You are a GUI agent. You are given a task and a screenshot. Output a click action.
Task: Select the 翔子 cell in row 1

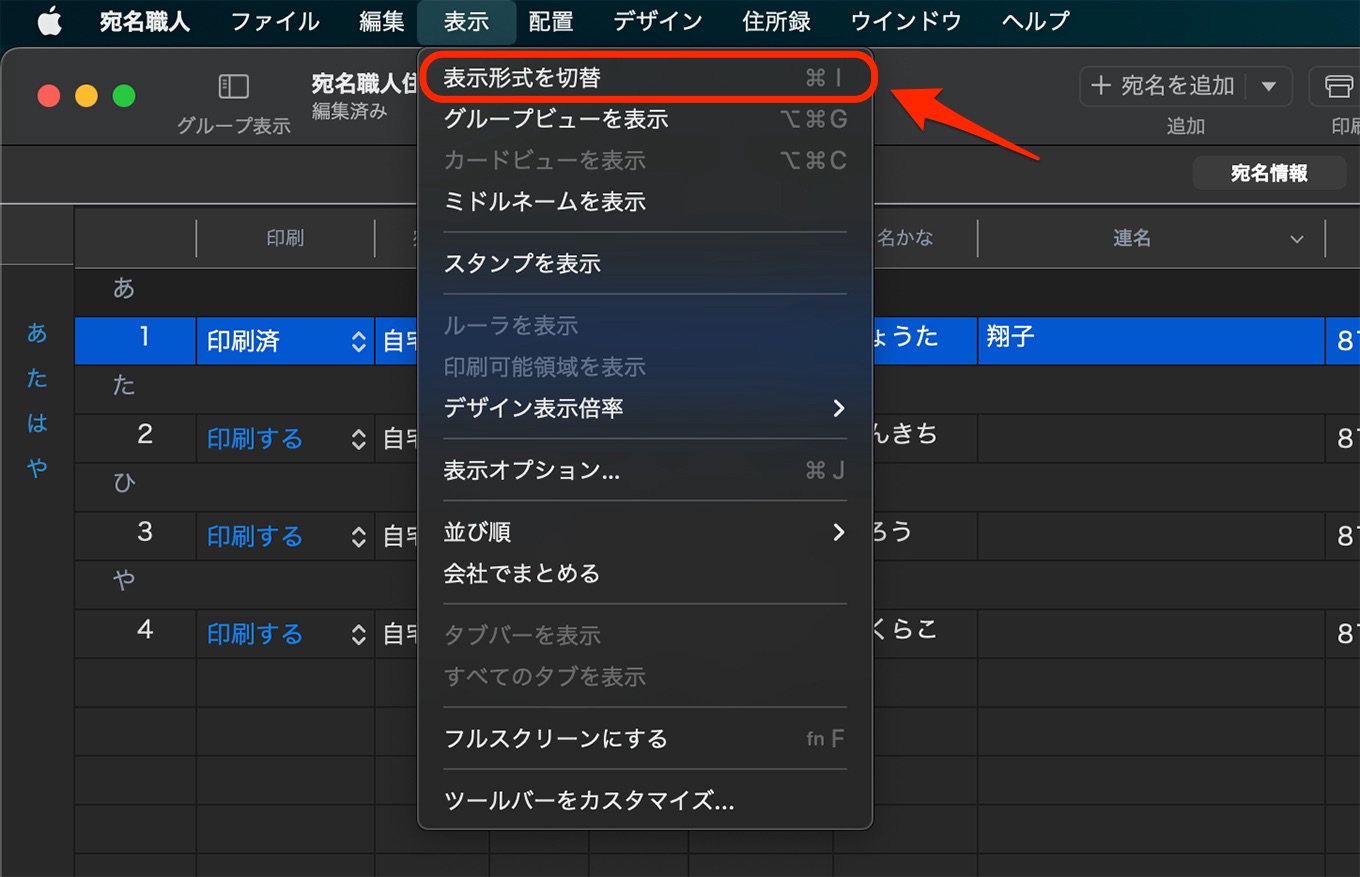(1151, 340)
